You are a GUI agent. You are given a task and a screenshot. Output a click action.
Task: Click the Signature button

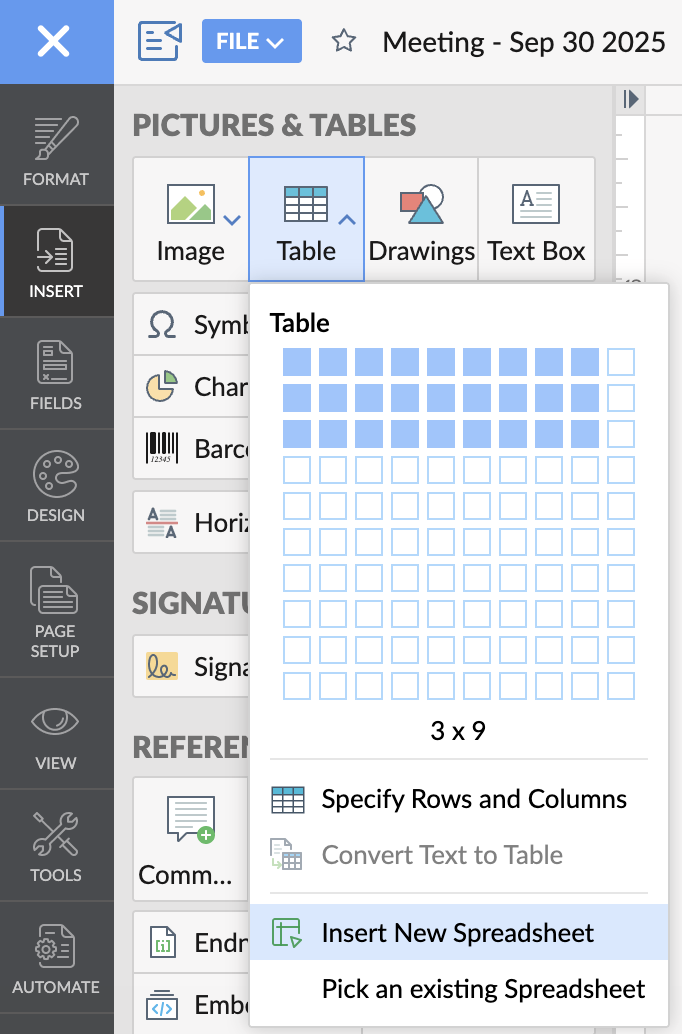[191, 665]
